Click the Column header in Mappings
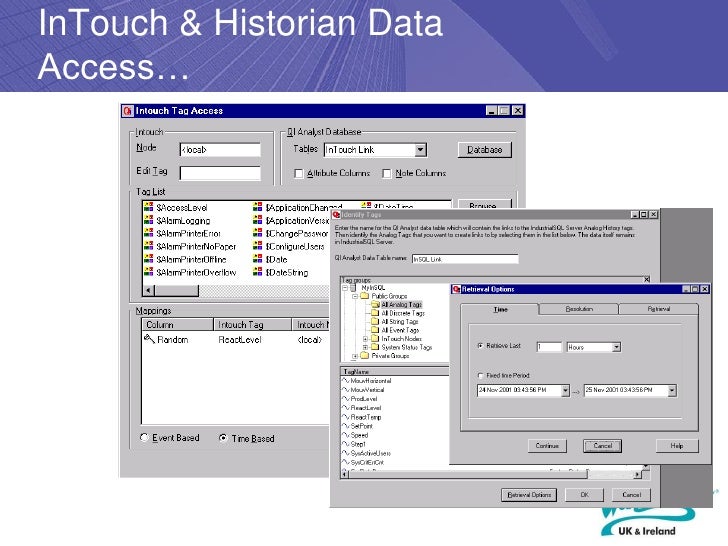Viewport: 728px width, 546px height. click(177, 325)
